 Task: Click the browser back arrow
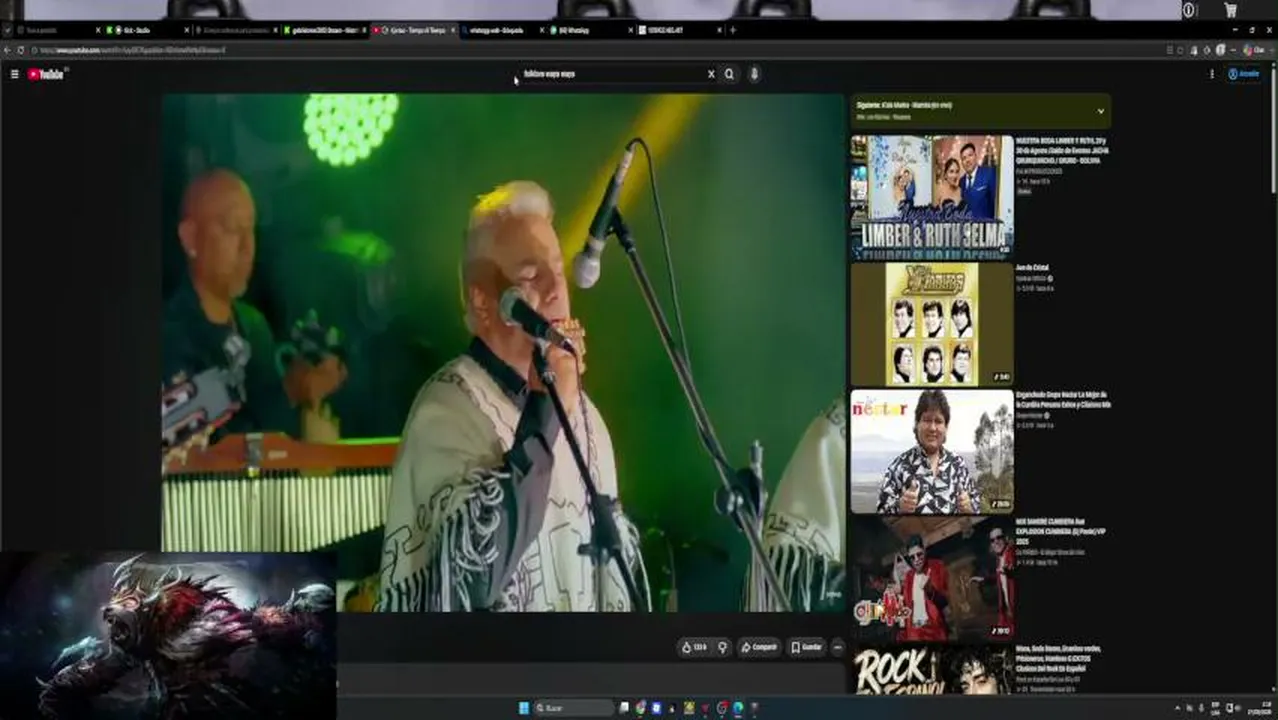coord(8,50)
